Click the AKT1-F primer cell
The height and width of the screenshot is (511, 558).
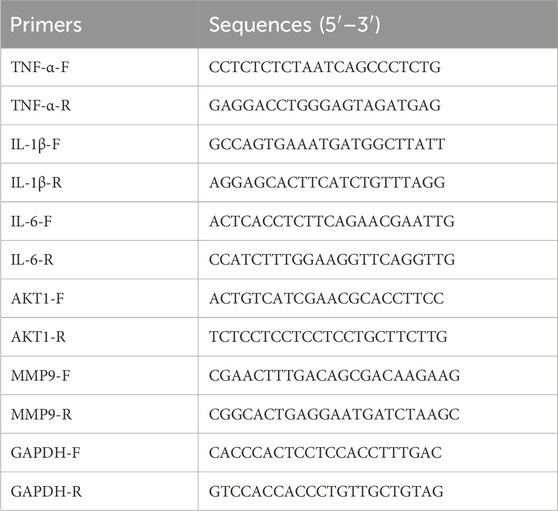[37, 298]
